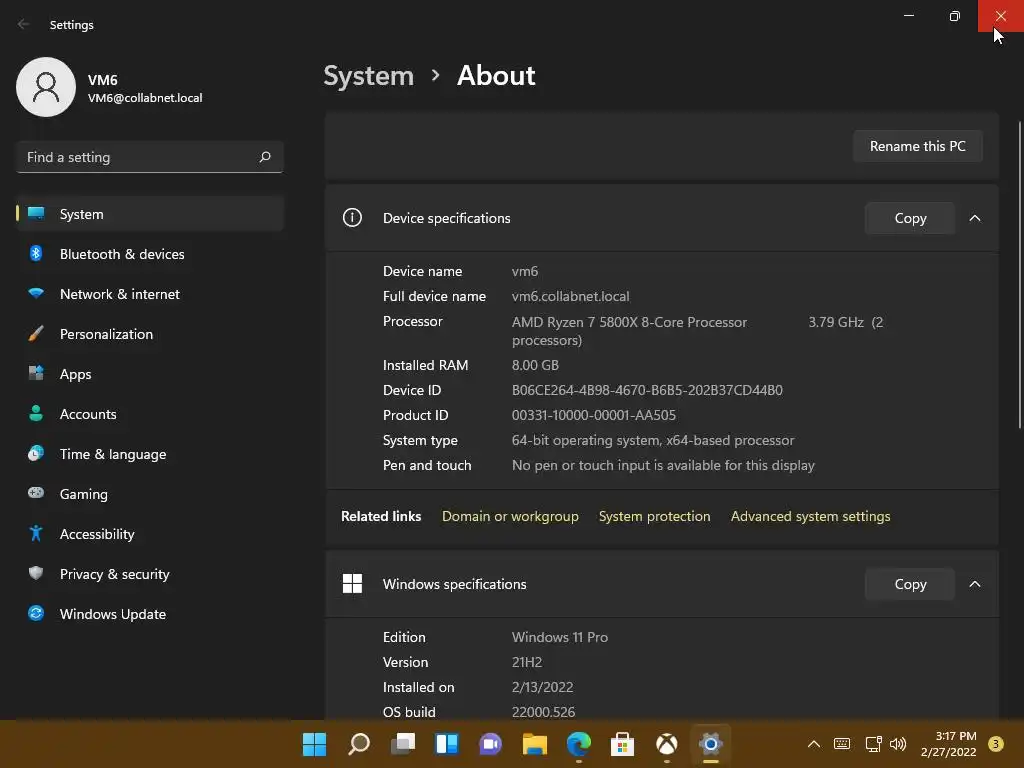The width and height of the screenshot is (1024, 768).
Task: Click the Gaming controller icon
Action: [x=36, y=493]
